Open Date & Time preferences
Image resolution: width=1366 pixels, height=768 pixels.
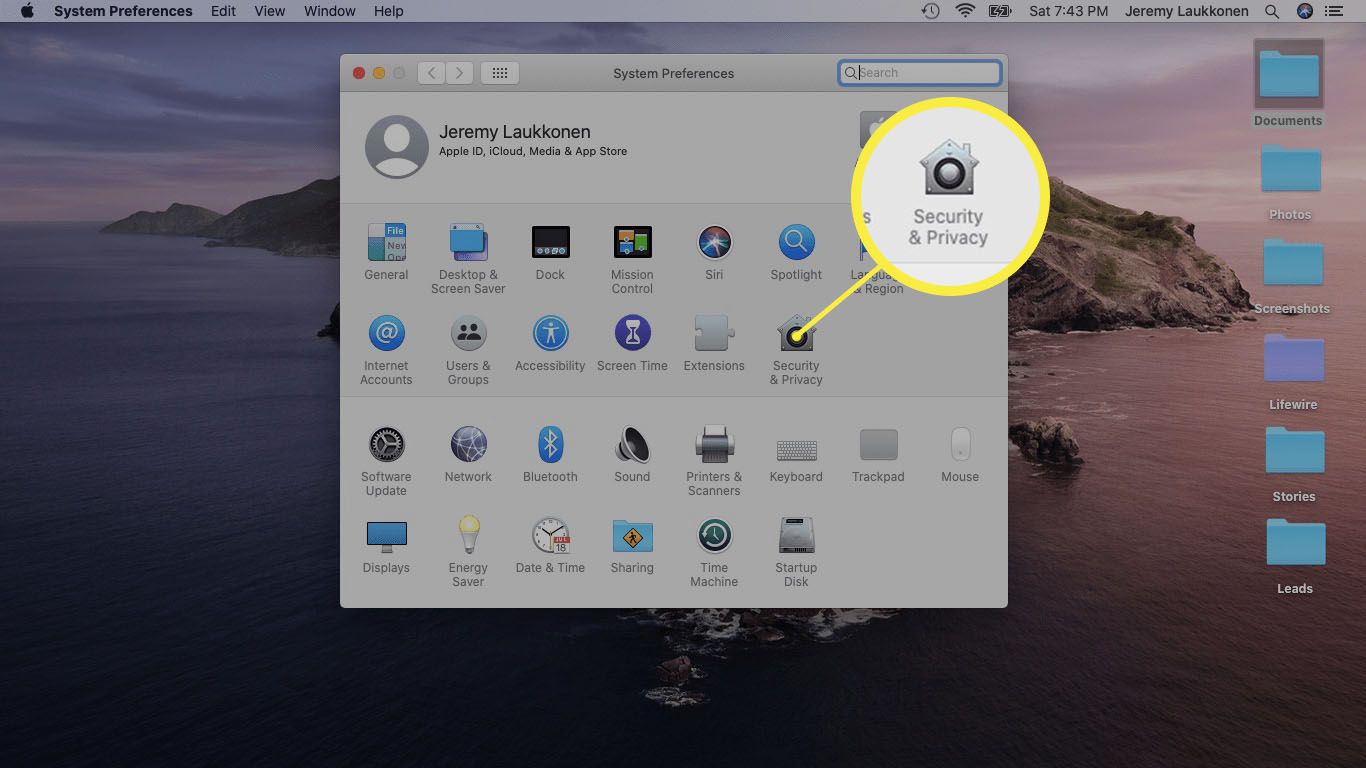(x=550, y=545)
